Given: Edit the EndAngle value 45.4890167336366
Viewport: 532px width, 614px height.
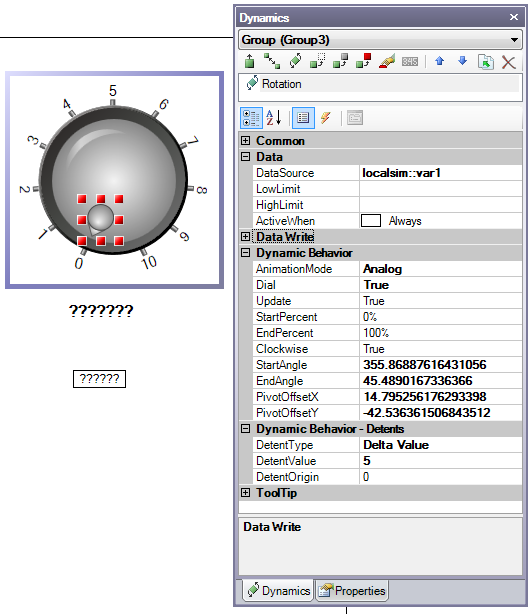Looking at the screenshot, I should click(440, 381).
